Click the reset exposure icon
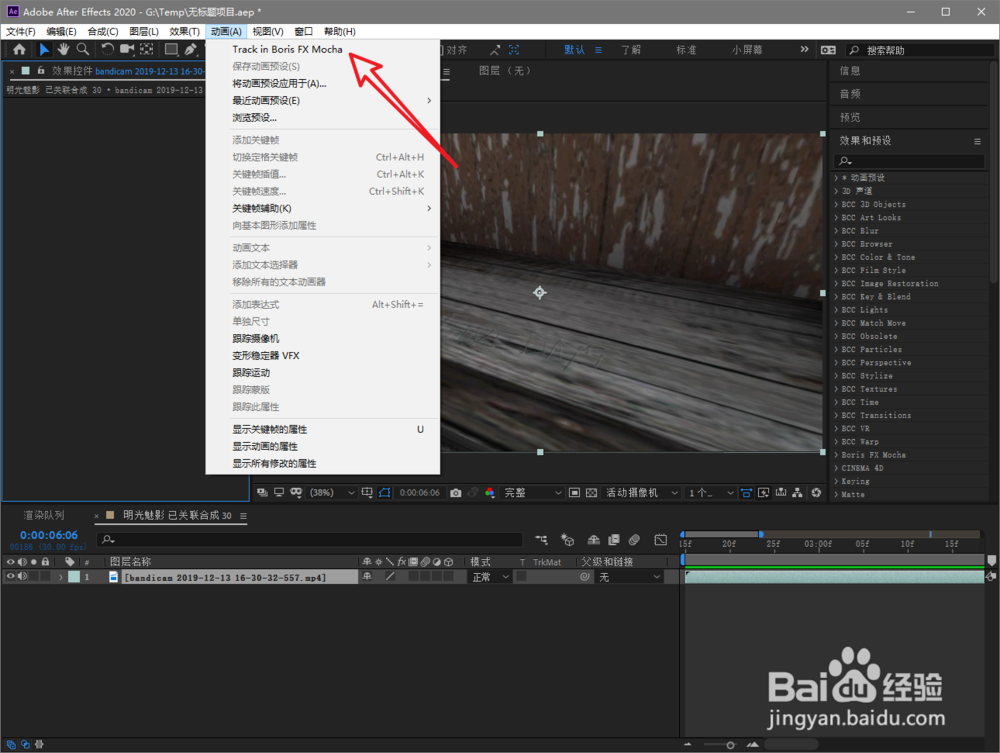The height and width of the screenshot is (753, 1000). 816,493
